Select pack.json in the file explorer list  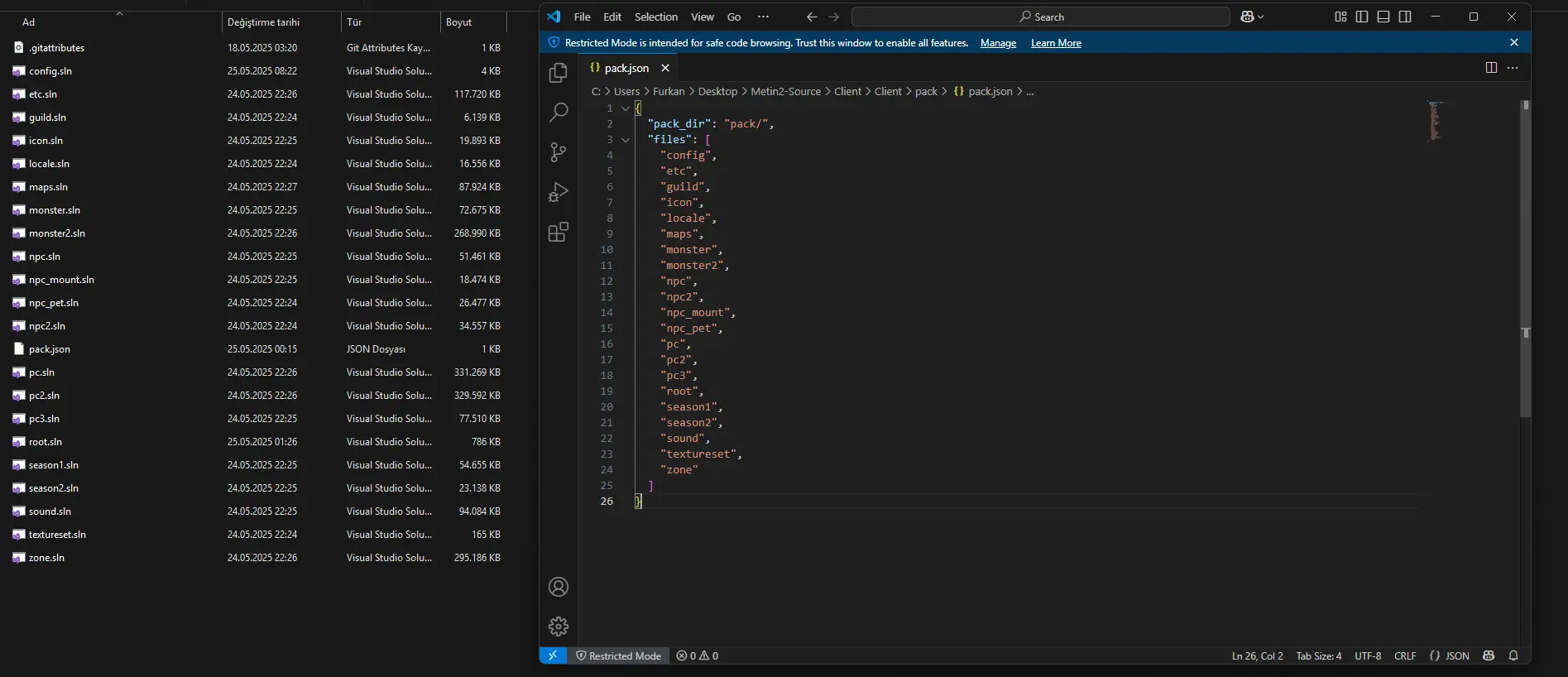(x=49, y=349)
